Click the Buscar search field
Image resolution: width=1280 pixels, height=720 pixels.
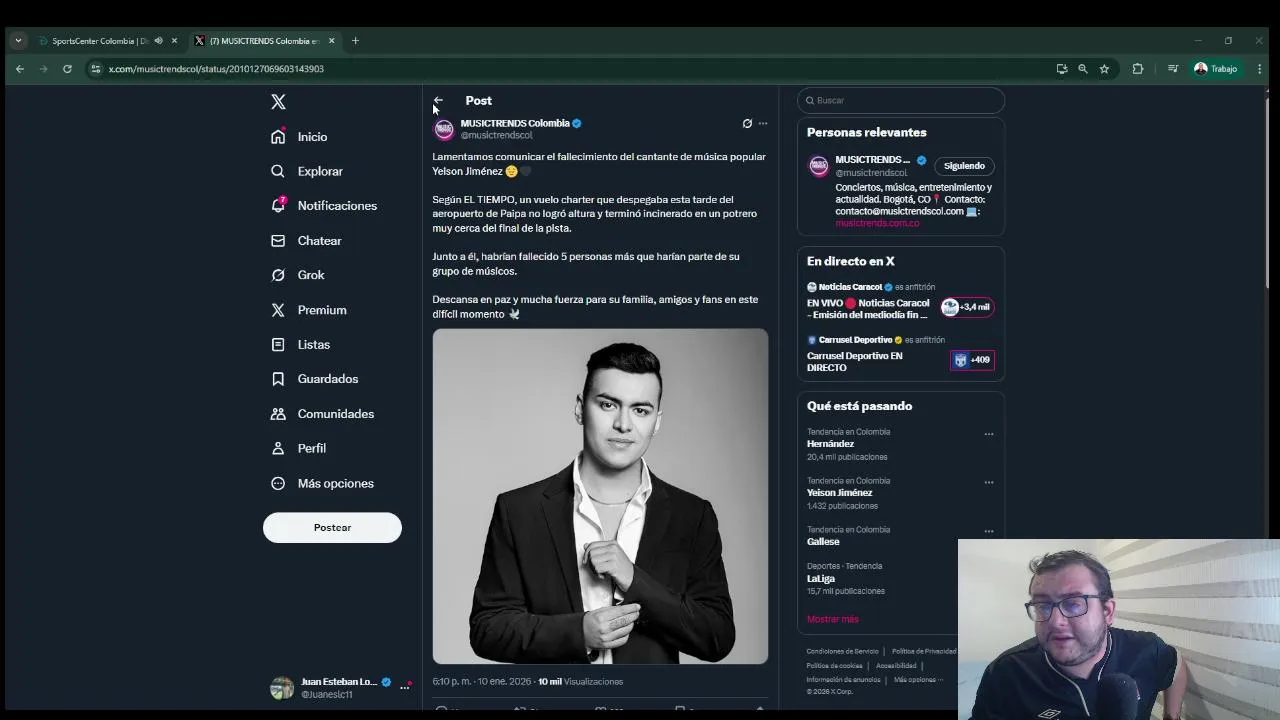tap(900, 101)
